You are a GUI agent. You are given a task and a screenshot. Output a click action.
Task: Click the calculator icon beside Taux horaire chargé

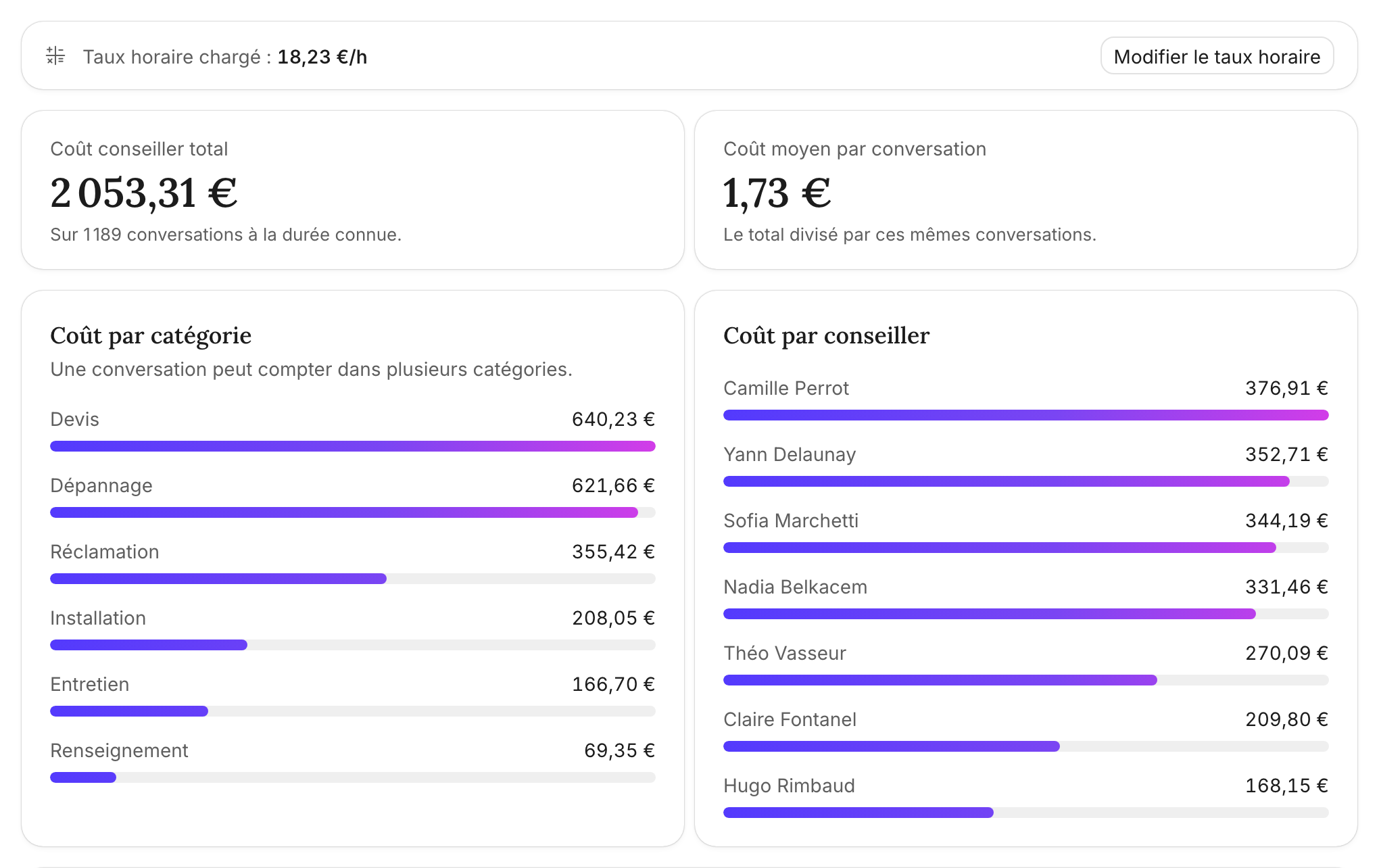[55, 56]
